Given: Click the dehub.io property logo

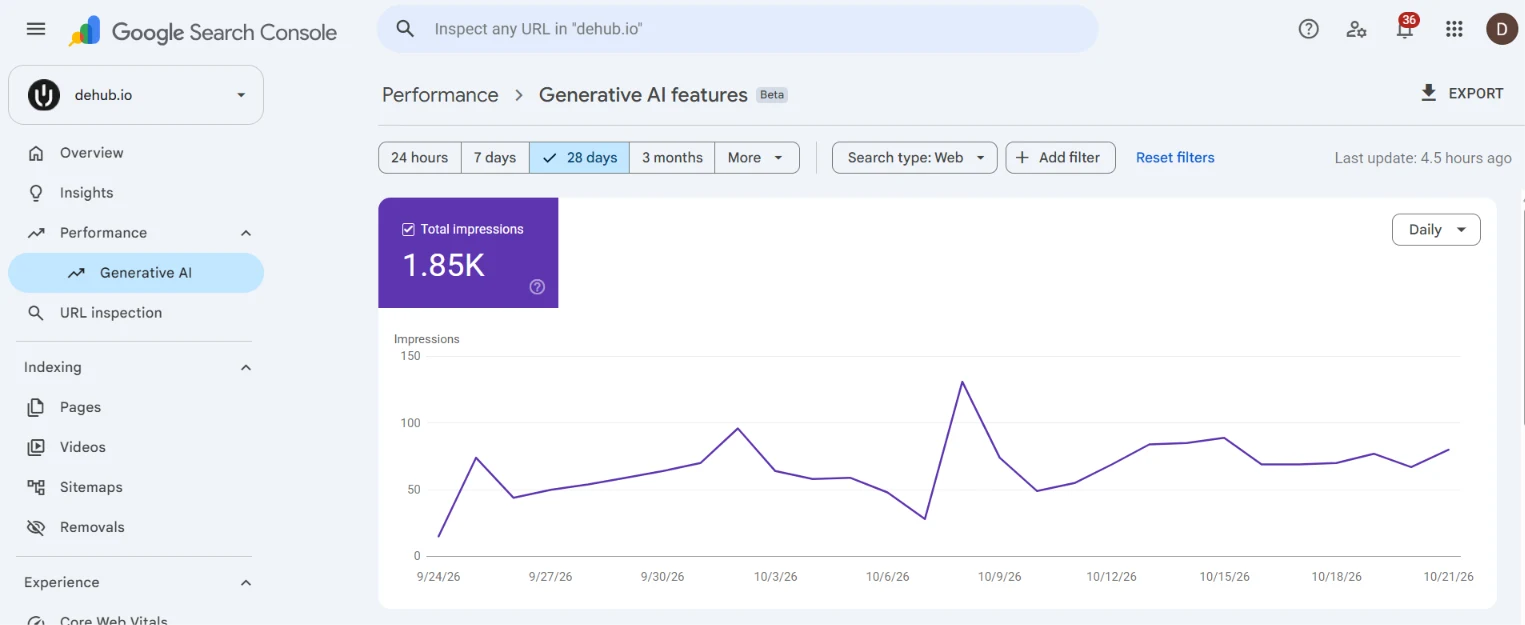Looking at the screenshot, I should 43,95.
